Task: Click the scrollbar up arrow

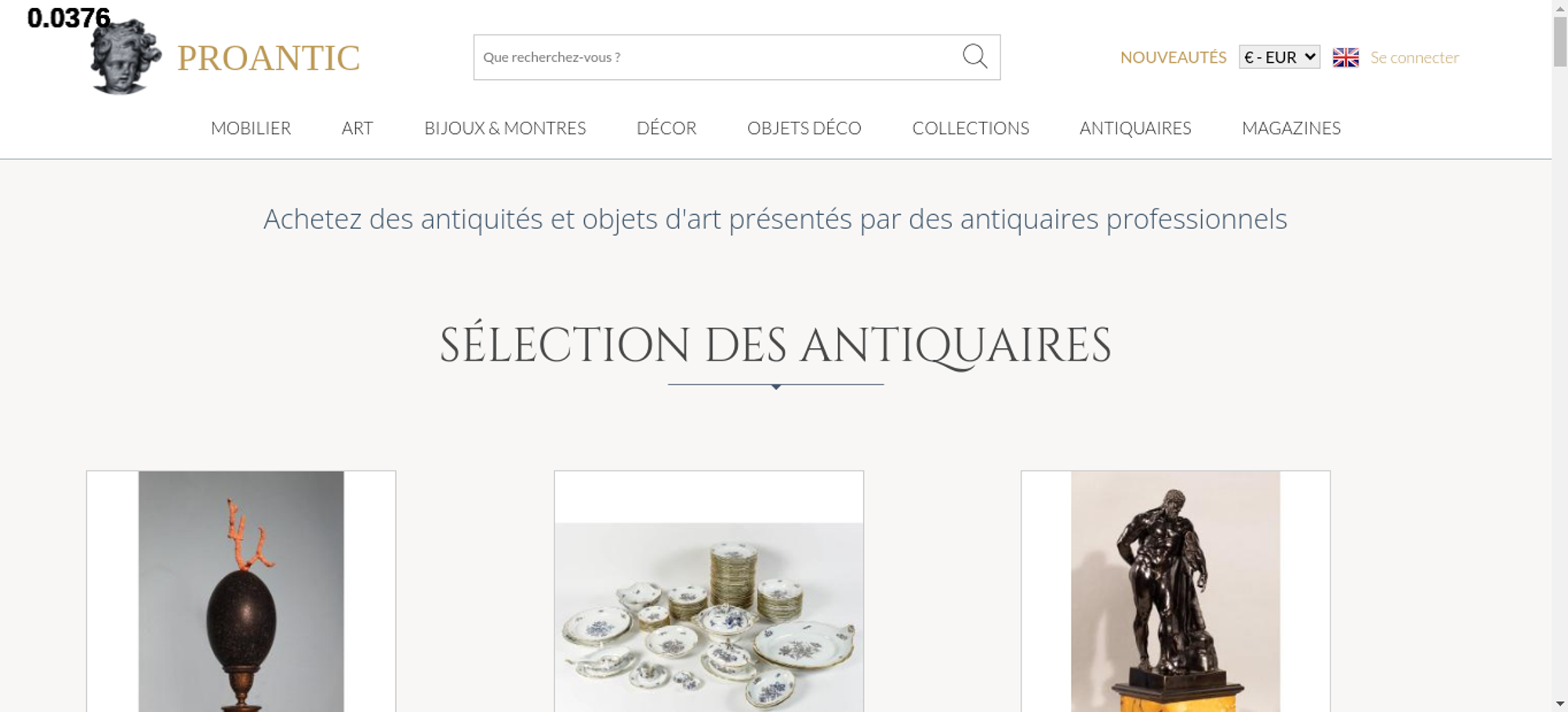Action: [x=1560, y=7]
